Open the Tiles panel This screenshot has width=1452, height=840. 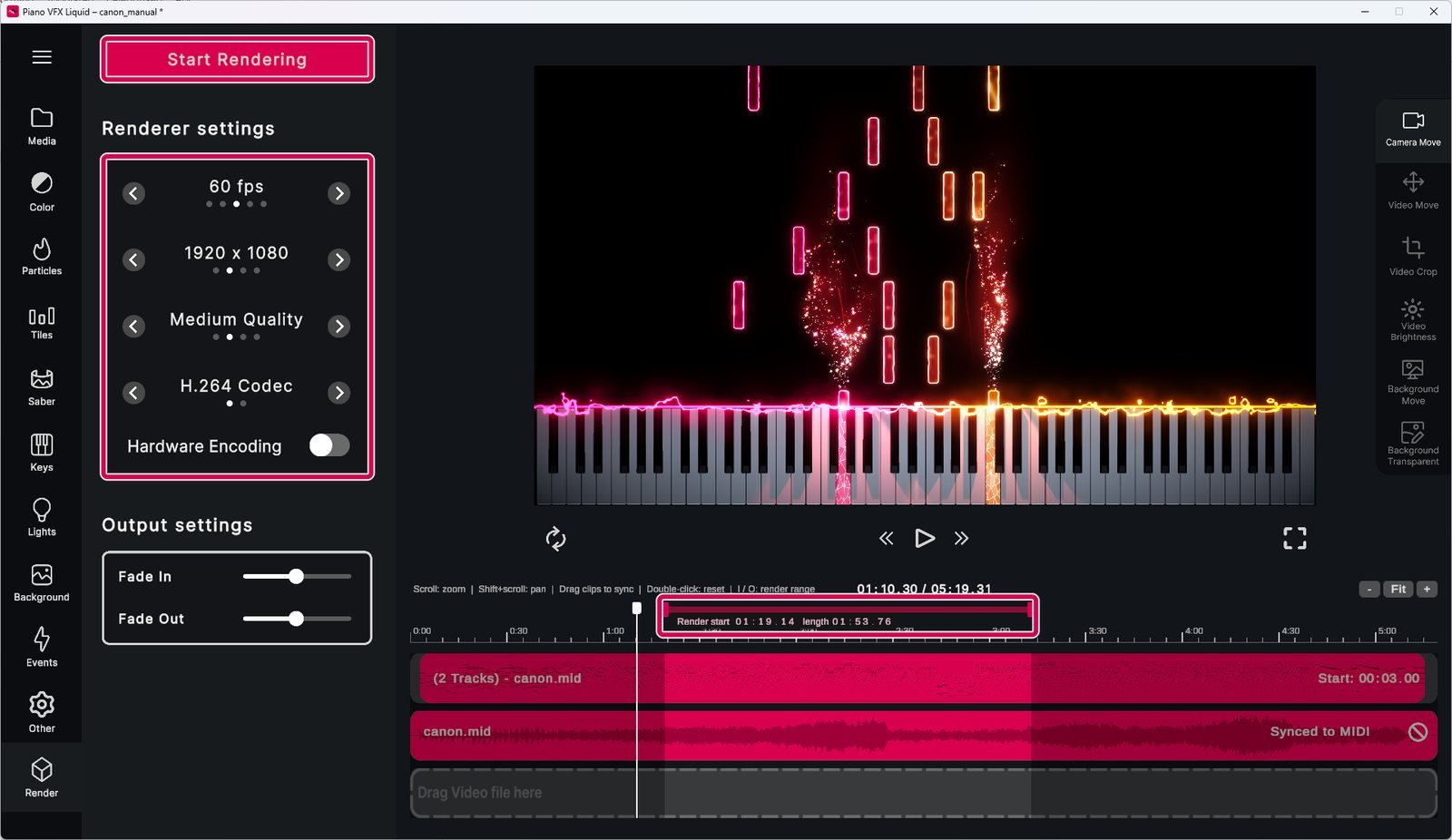tap(42, 323)
